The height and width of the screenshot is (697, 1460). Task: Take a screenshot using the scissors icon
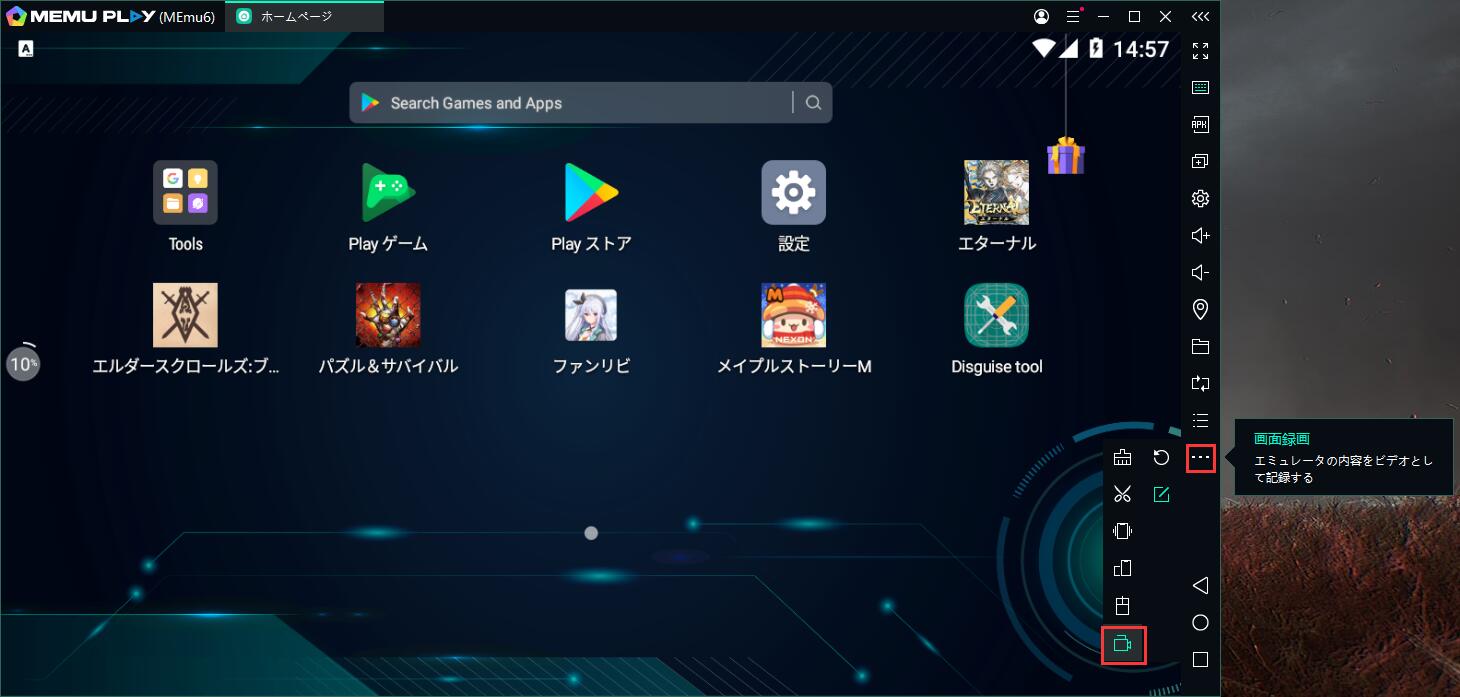1122,494
